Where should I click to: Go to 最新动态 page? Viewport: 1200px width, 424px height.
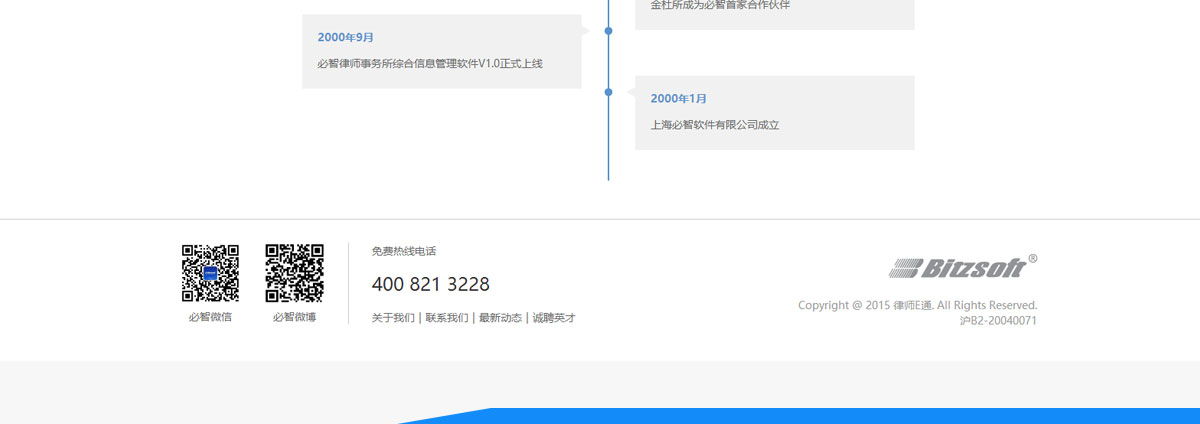coord(500,318)
